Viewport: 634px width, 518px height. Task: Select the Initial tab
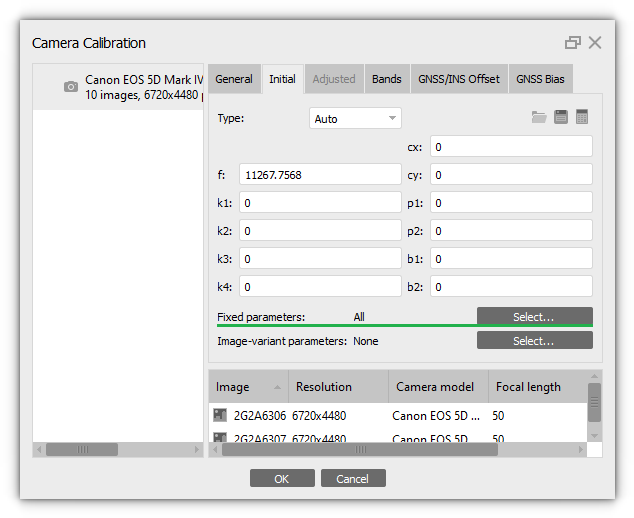coord(283,79)
